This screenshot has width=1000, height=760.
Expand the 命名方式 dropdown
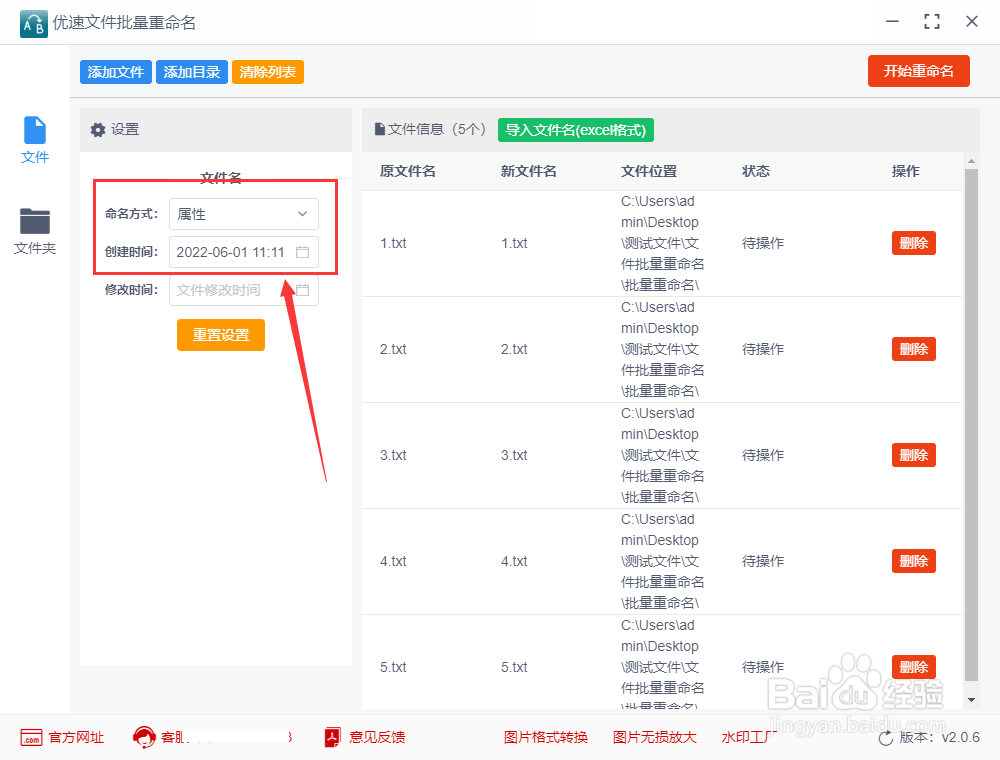244,214
